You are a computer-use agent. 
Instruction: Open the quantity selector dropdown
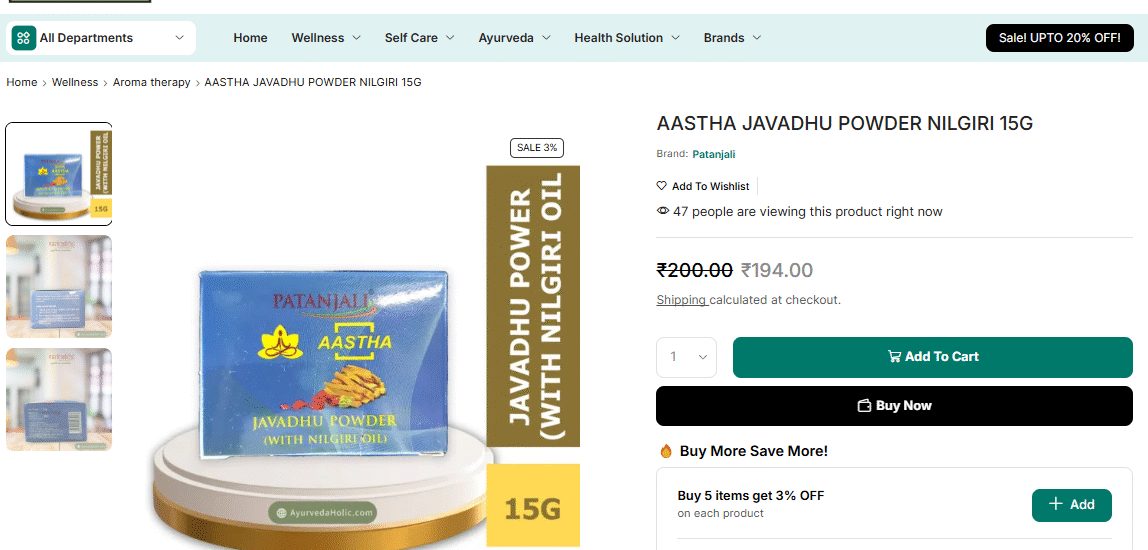686,357
